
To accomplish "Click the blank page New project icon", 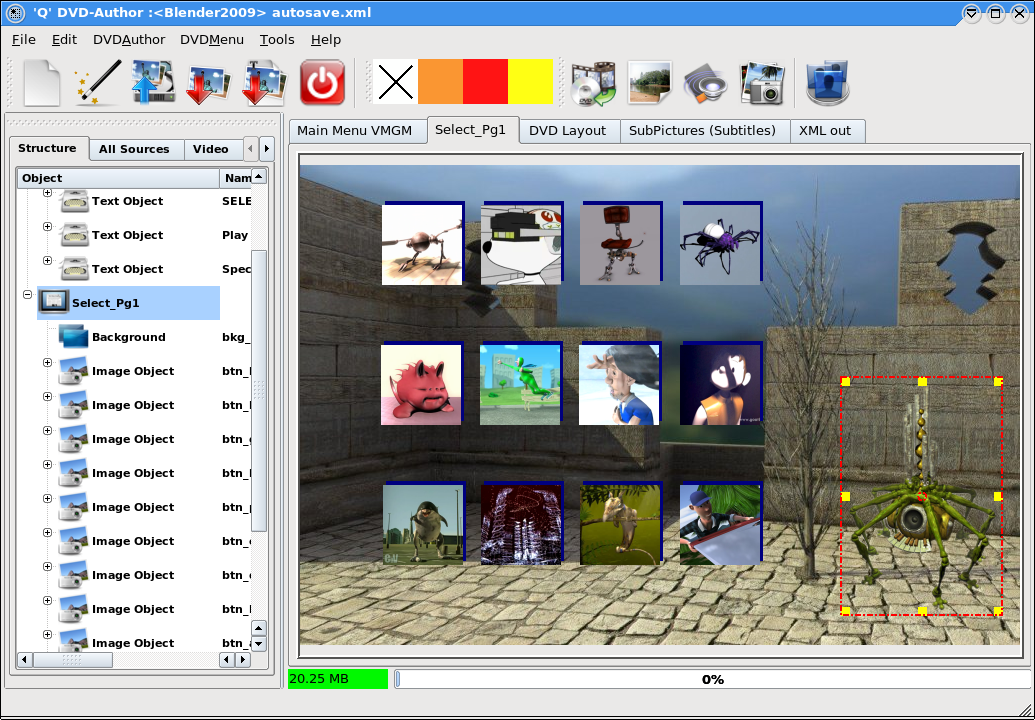I will (x=42, y=82).
